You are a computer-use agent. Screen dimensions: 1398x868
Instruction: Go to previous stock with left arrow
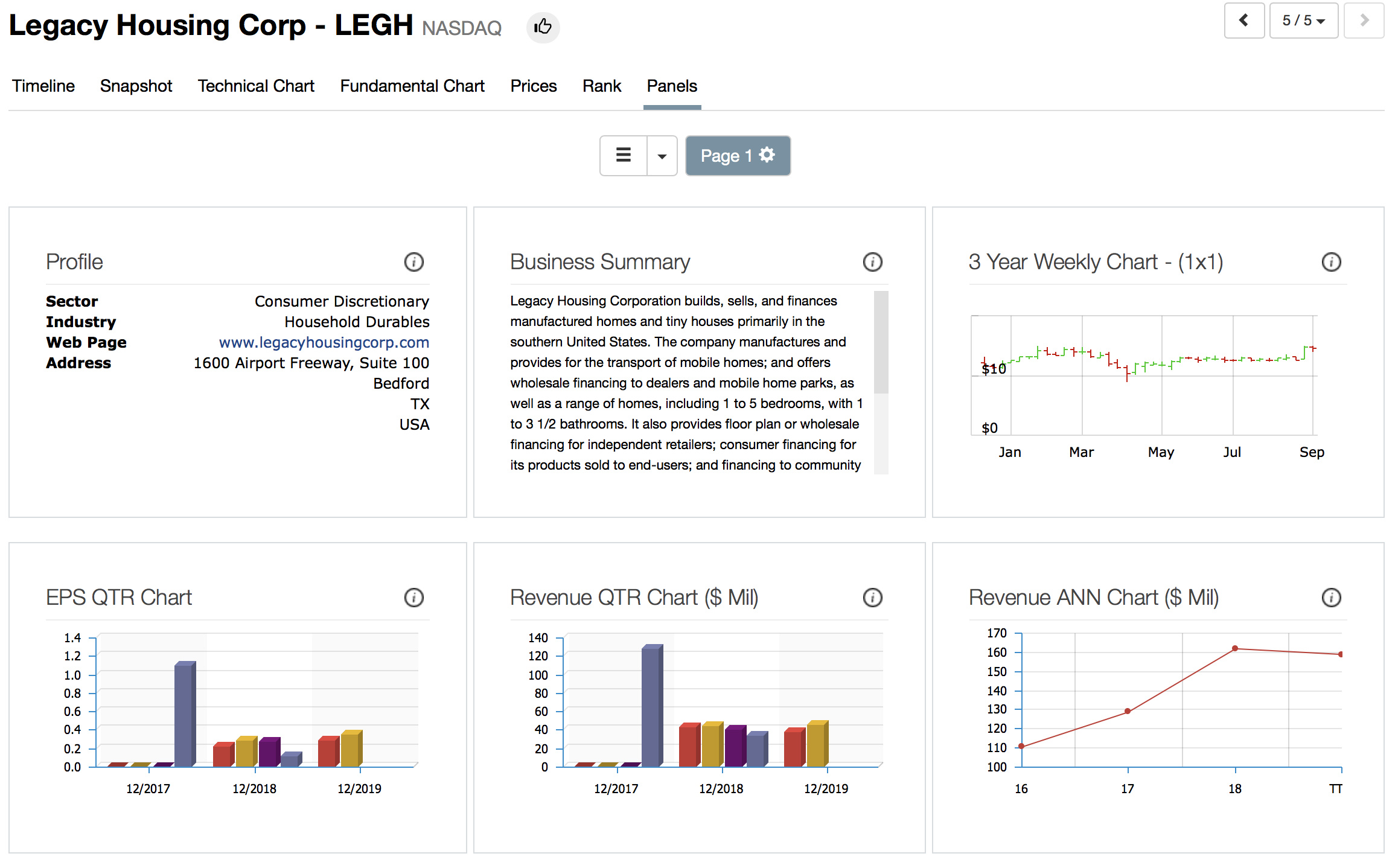point(1243,21)
